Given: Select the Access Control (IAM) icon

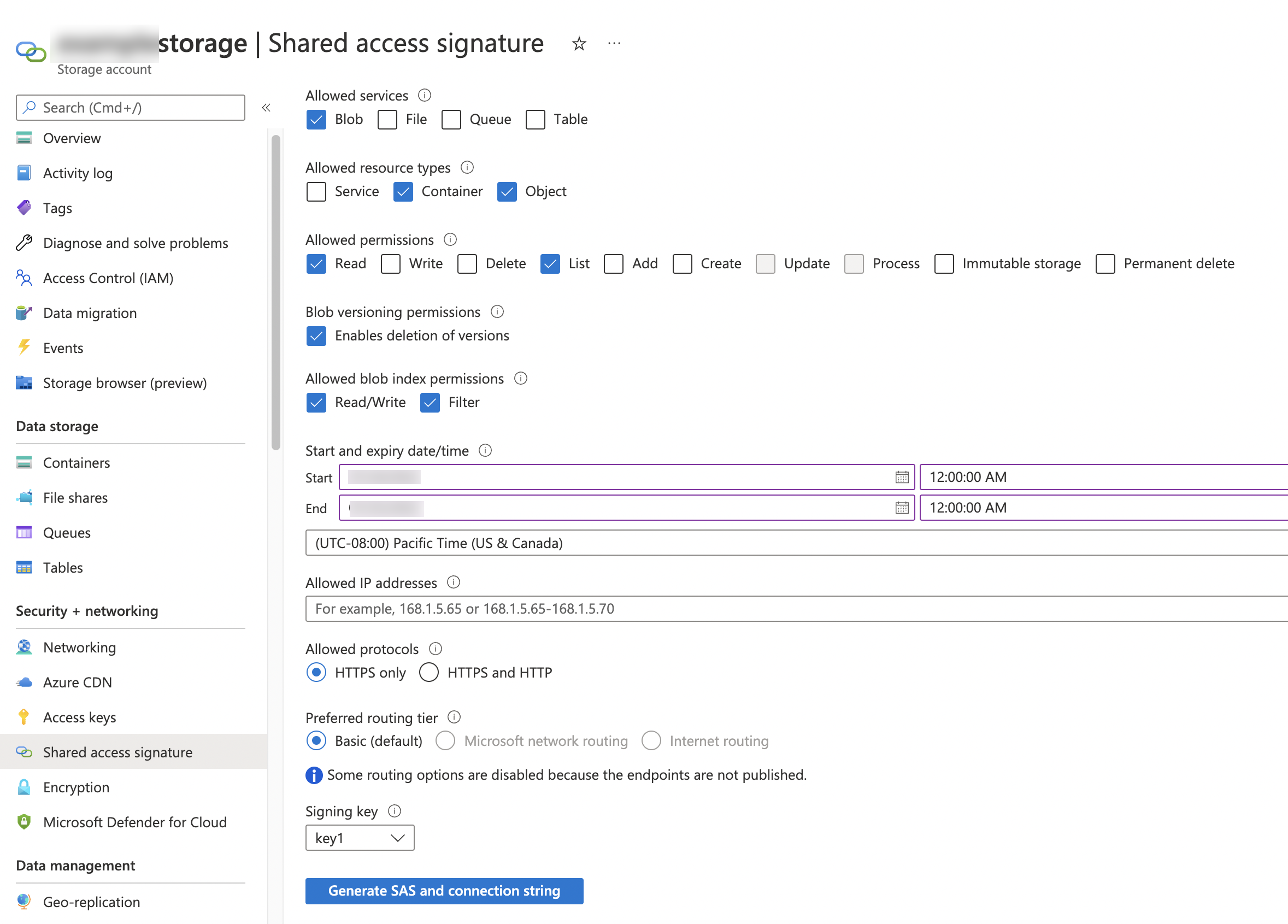Looking at the screenshot, I should pyautogui.click(x=24, y=278).
